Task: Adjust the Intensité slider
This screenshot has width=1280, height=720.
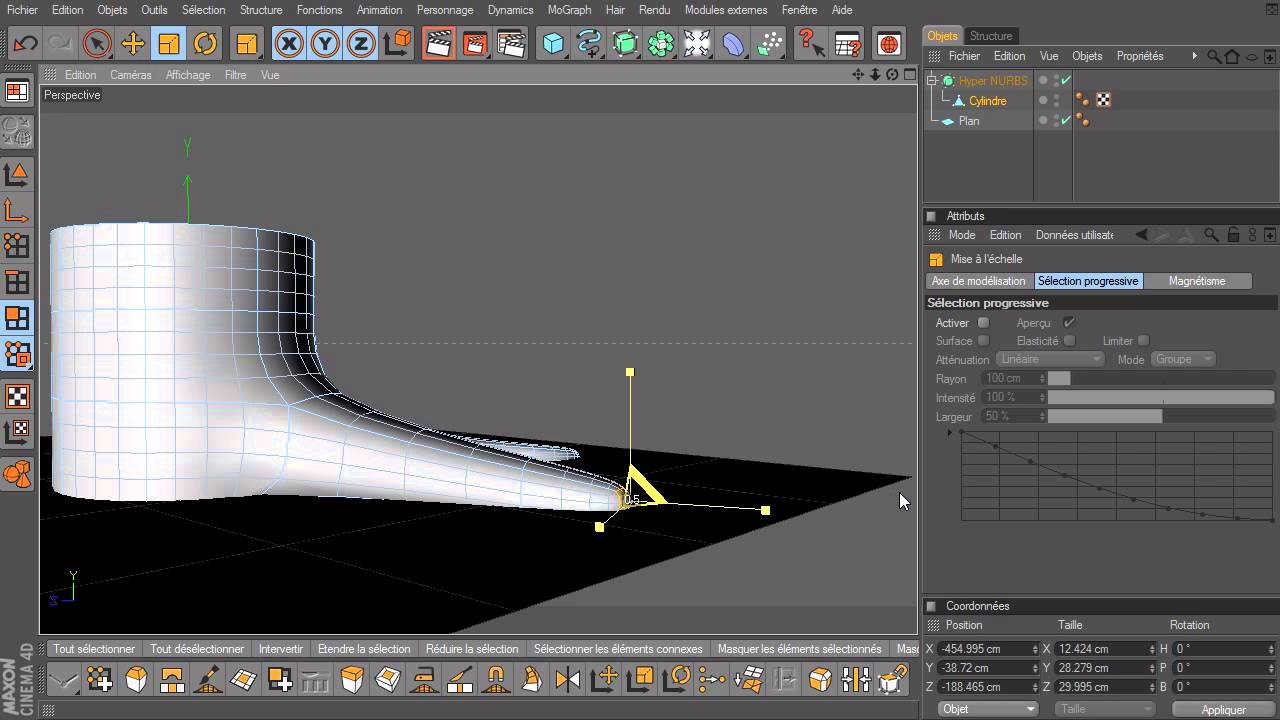Action: coord(1160,397)
